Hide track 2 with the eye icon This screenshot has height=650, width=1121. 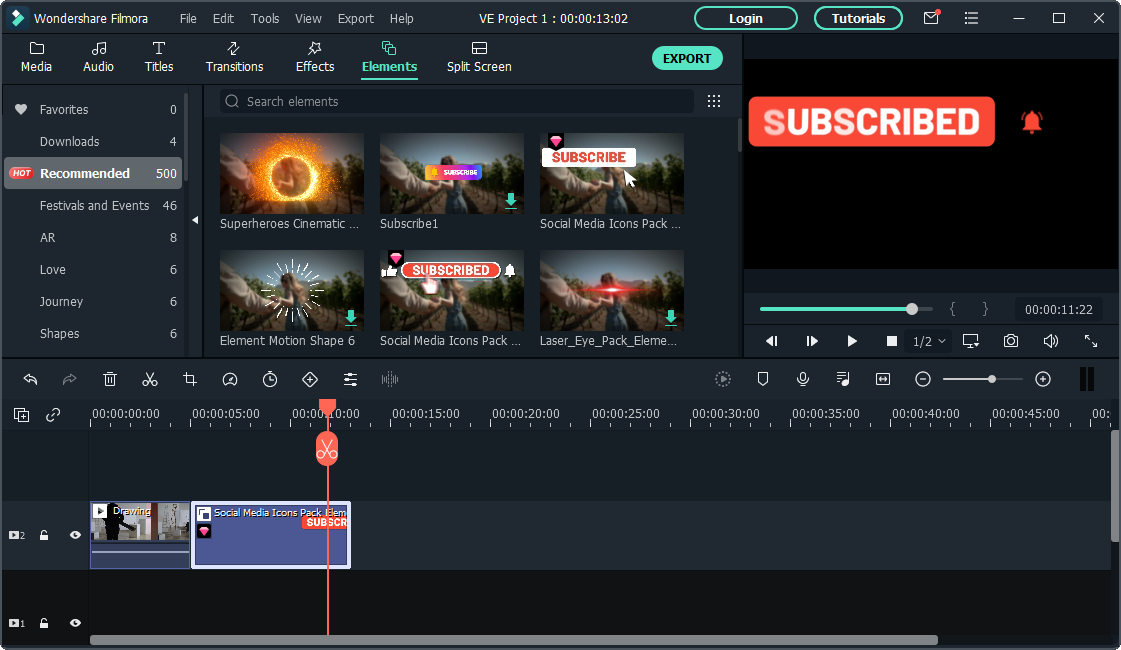75,535
